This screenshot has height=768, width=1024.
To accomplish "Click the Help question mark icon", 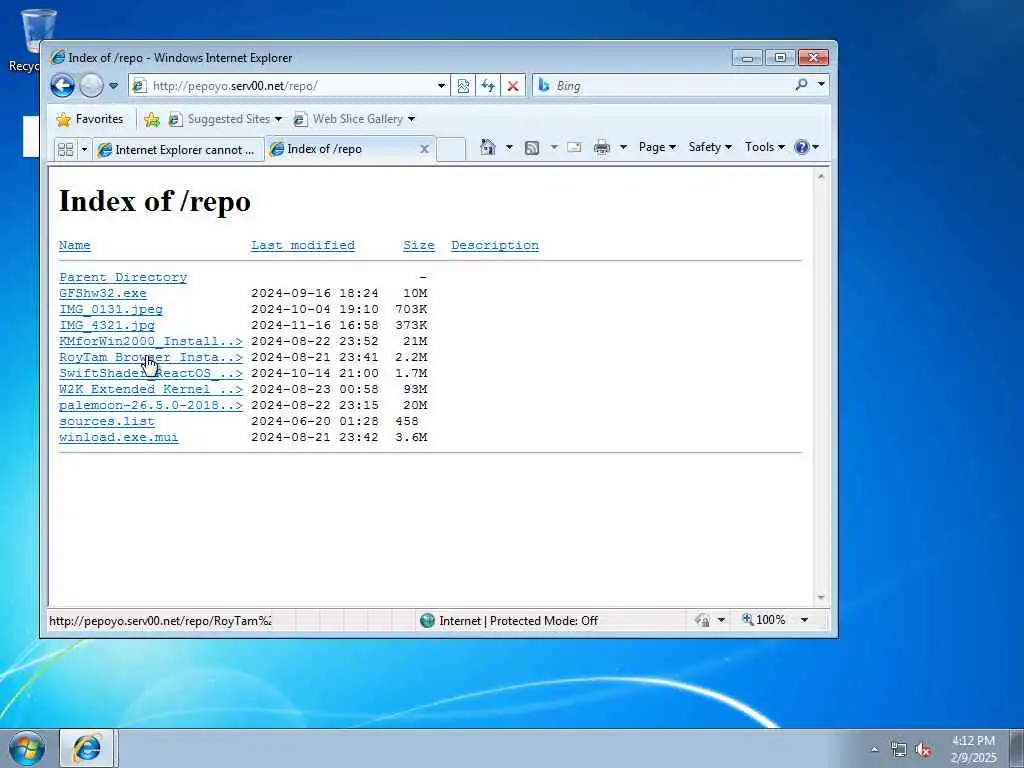I will click(801, 147).
